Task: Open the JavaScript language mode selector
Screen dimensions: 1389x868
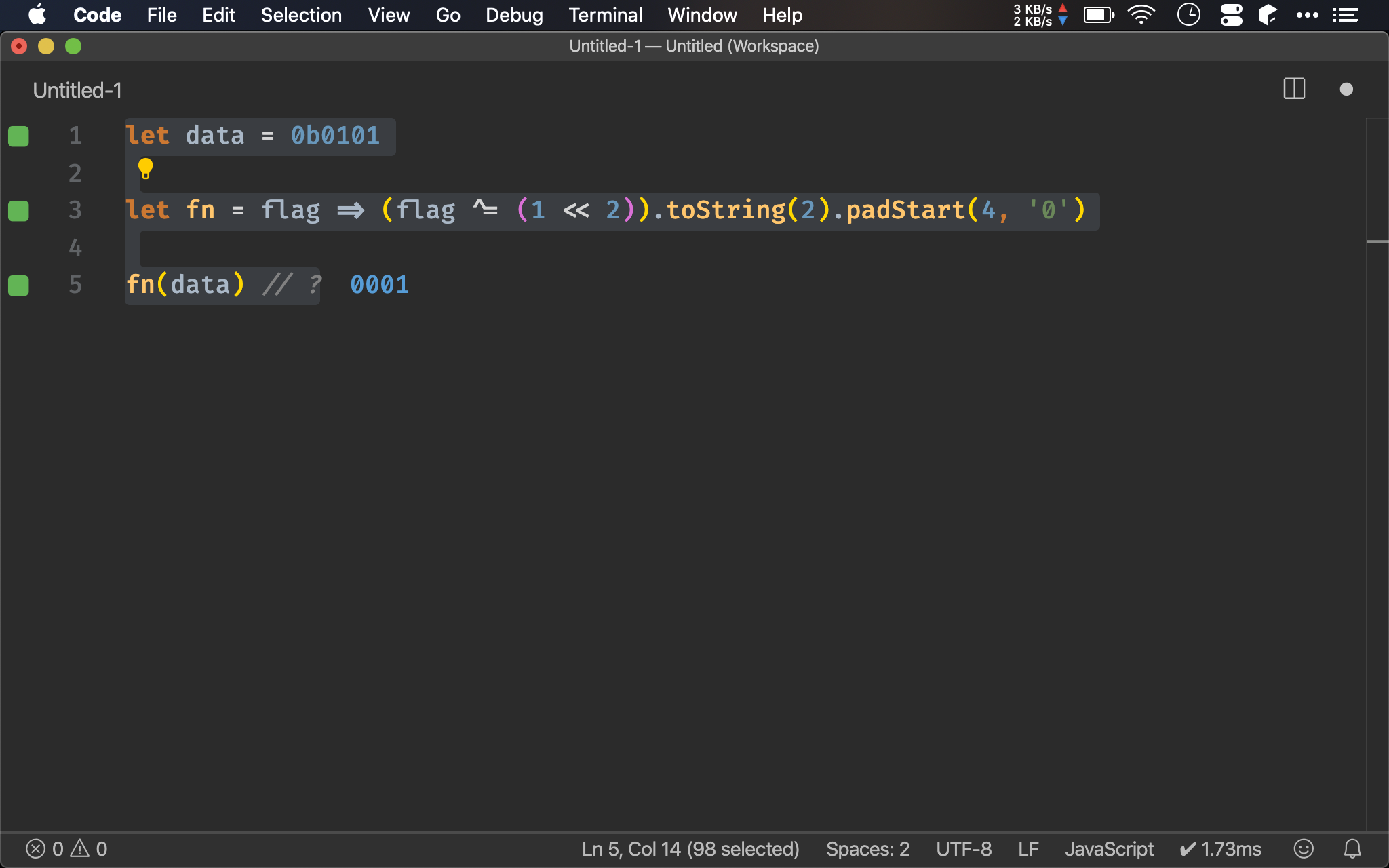Action: (x=1109, y=849)
